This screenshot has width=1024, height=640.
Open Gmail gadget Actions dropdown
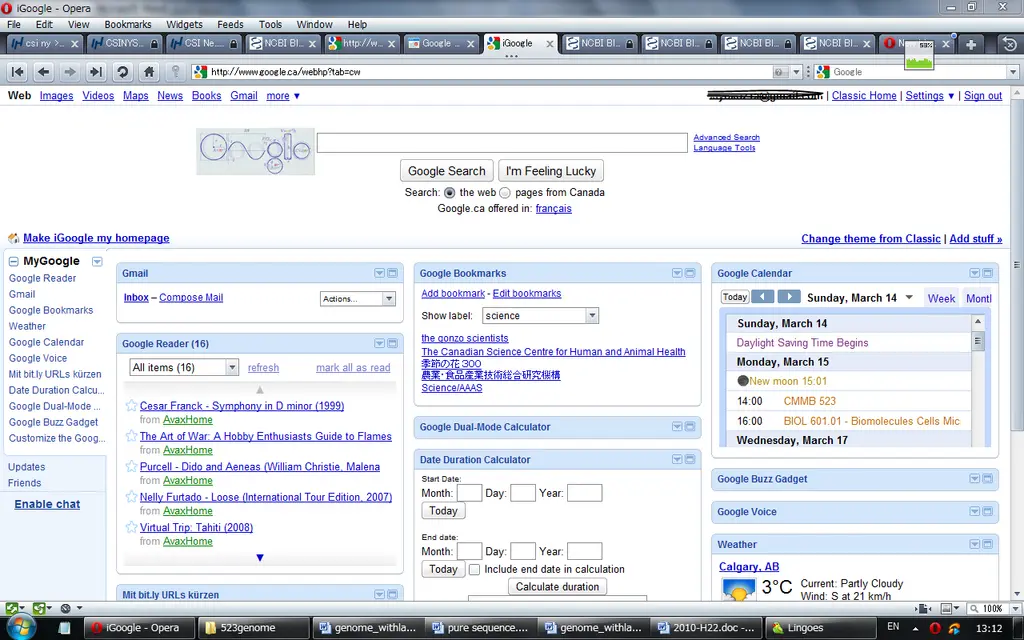pos(358,298)
